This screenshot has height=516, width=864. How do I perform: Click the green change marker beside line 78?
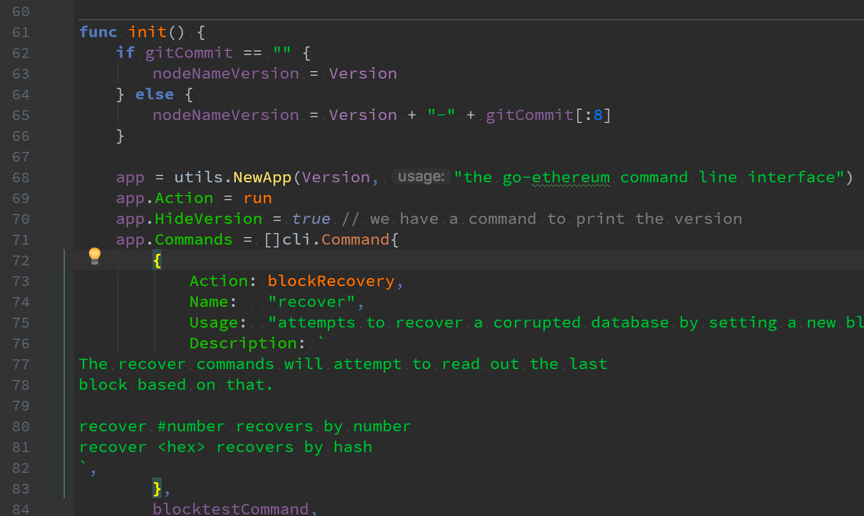[x=64, y=385]
